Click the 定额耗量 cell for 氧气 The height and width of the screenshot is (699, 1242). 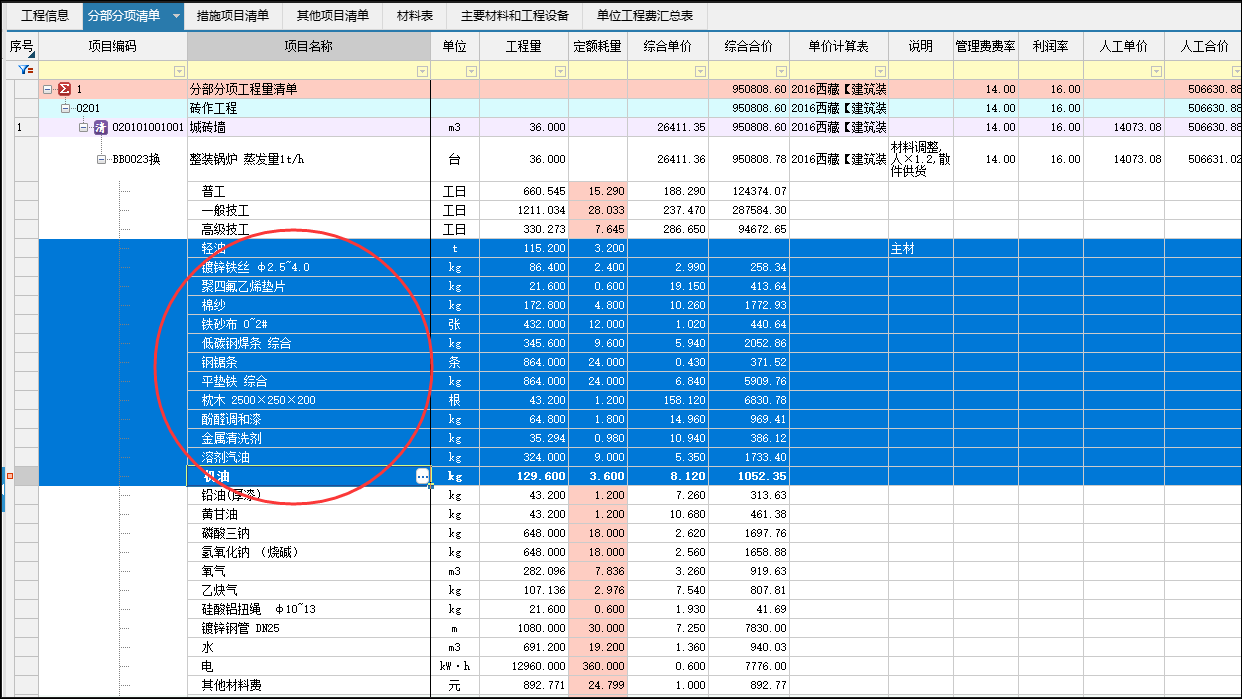pos(598,571)
